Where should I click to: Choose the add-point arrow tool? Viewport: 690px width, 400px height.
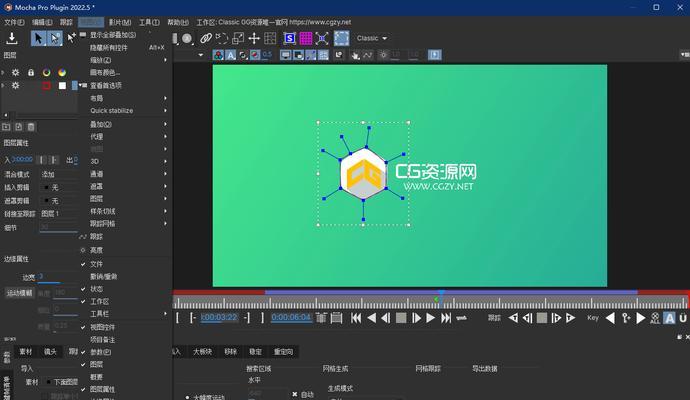71,38
